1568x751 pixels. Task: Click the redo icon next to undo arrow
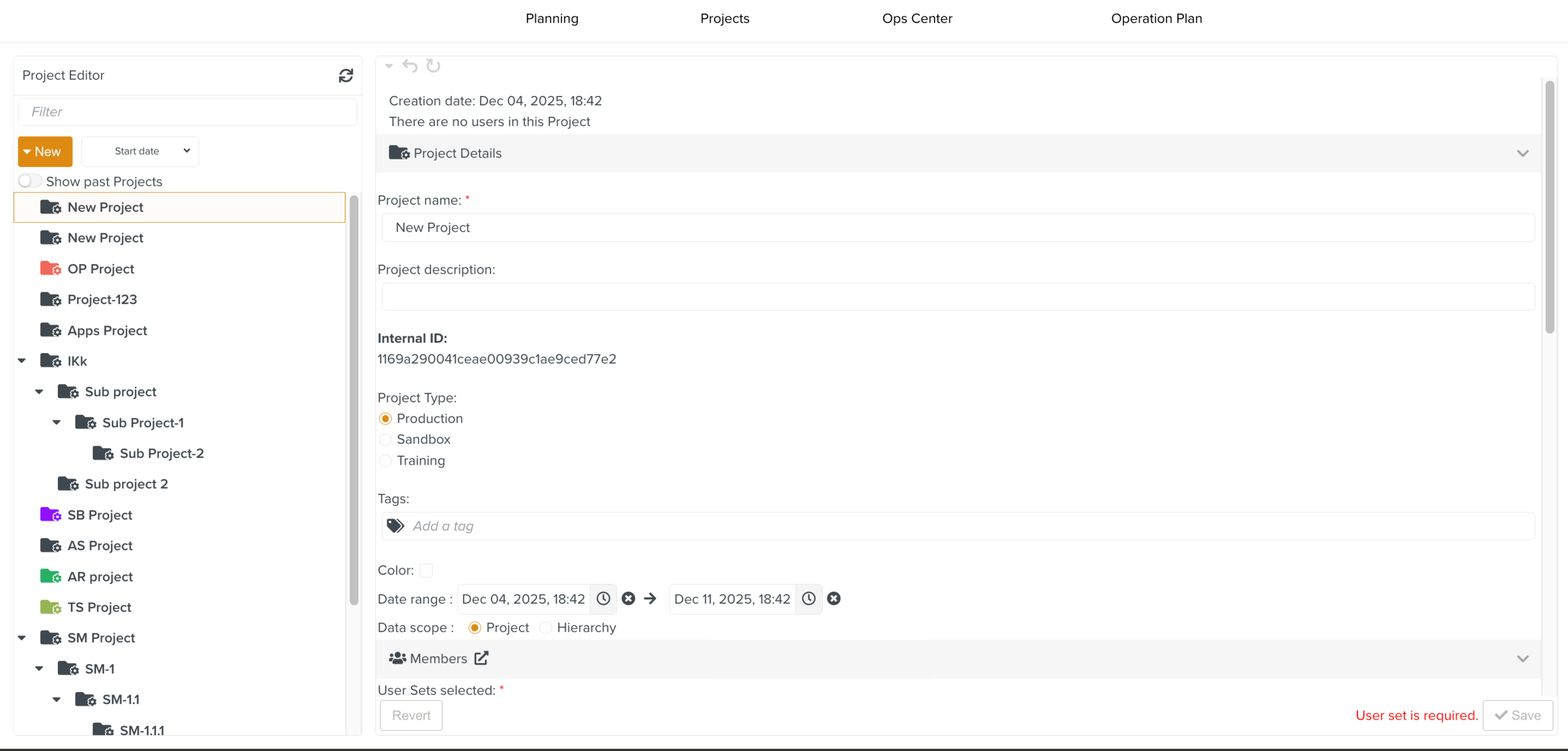pyautogui.click(x=433, y=66)
